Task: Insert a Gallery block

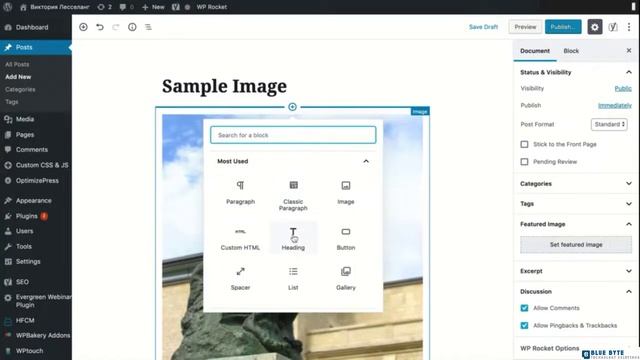Action: point(346,278)
